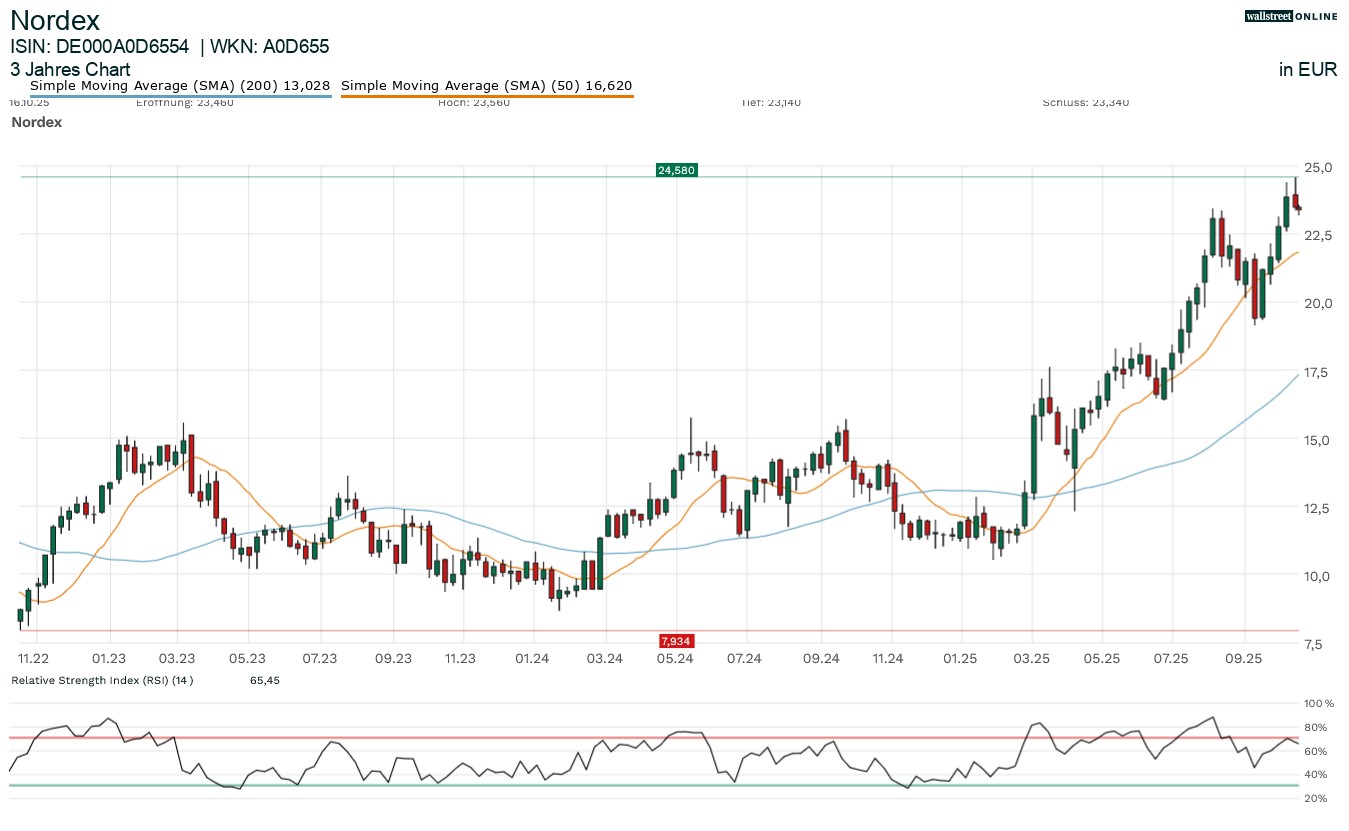Viewport: 1349px width, 831px height.
Task: Toggle the SMA (200) legend entry
Action: pyautogui.click(x=178, y=86)
